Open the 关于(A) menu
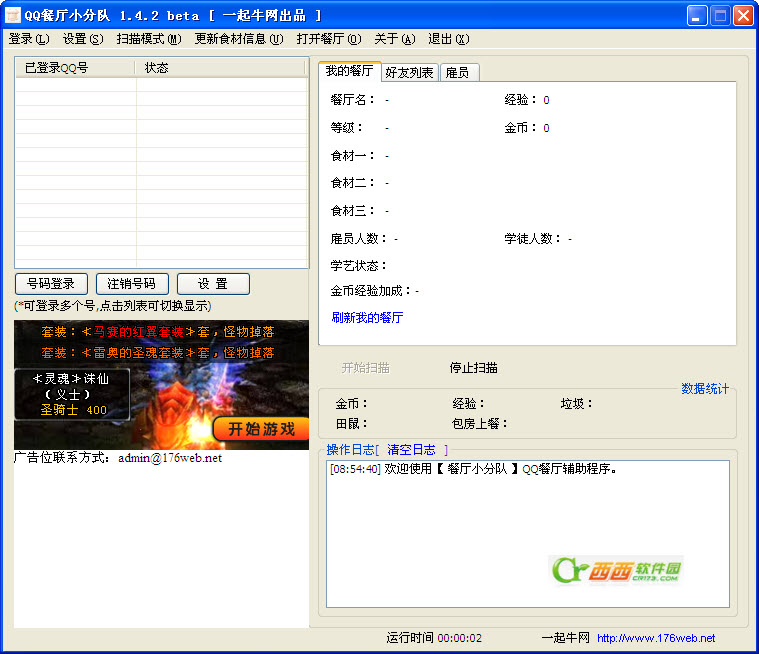This screenshot has width=759, height=654. click(x=395, y=39)
